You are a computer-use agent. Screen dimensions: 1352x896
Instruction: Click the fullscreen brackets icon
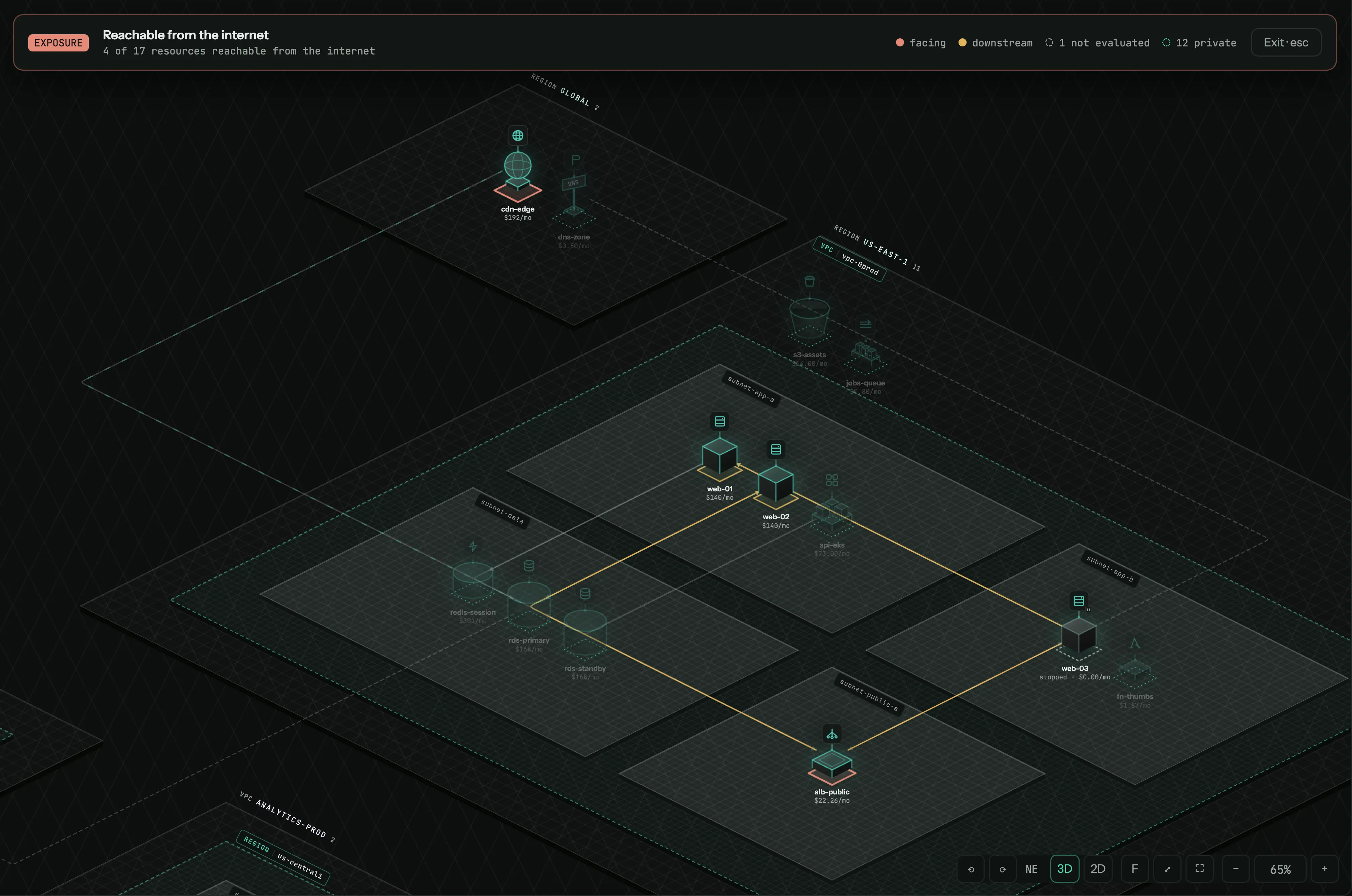click(1199, 868)
